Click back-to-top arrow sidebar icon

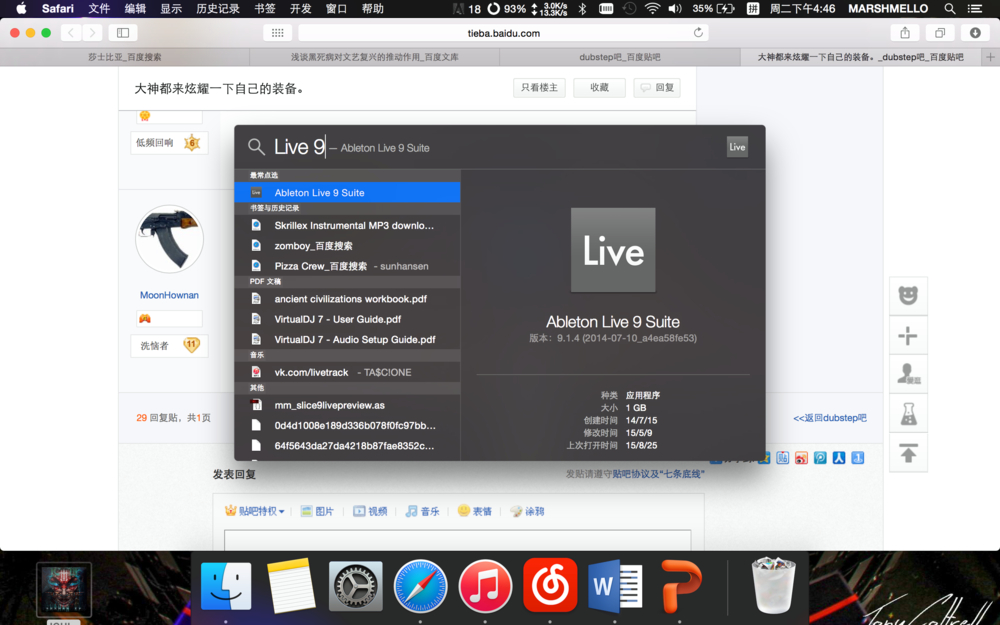908,453
